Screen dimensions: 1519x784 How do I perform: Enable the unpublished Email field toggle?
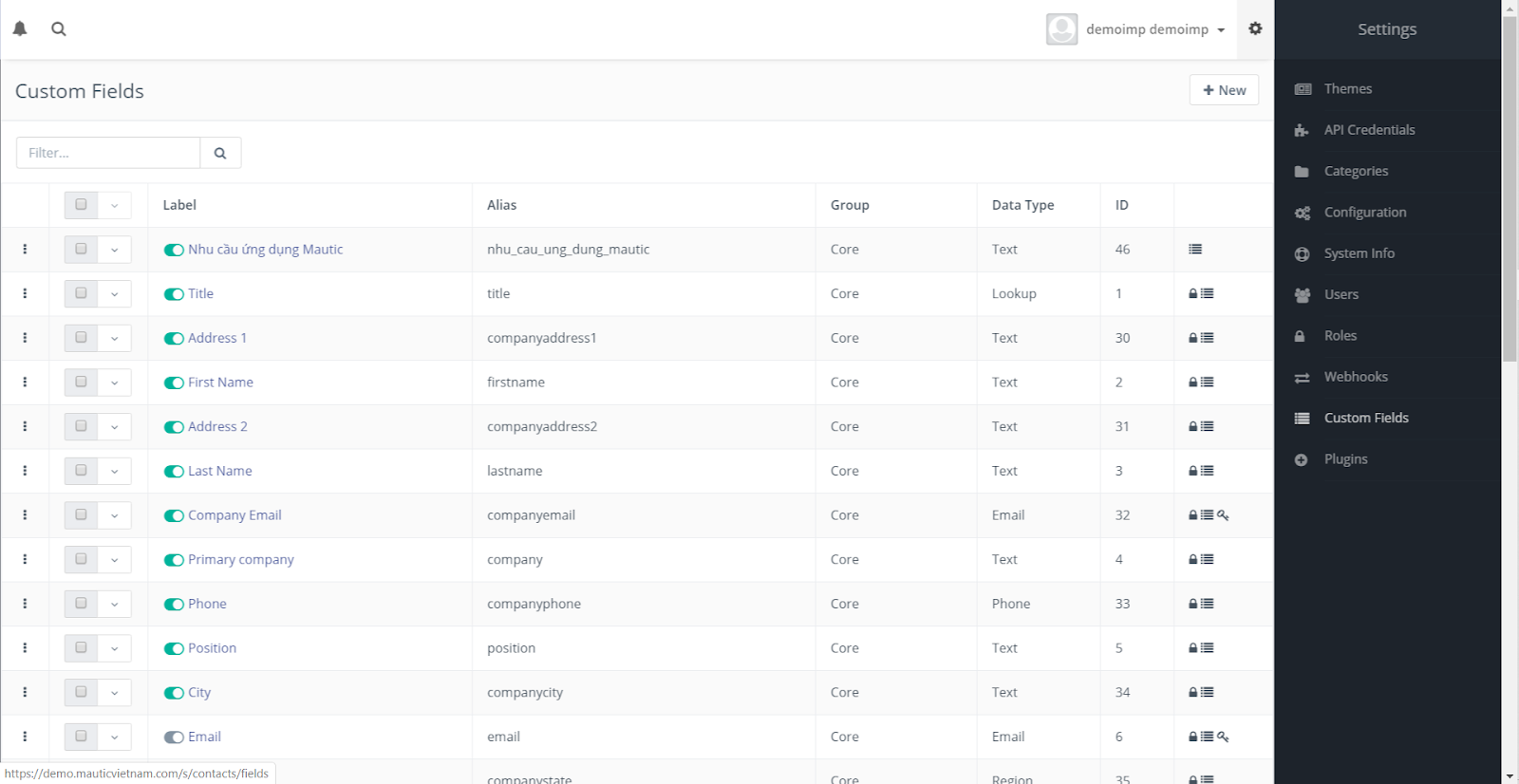click(174, 737)
